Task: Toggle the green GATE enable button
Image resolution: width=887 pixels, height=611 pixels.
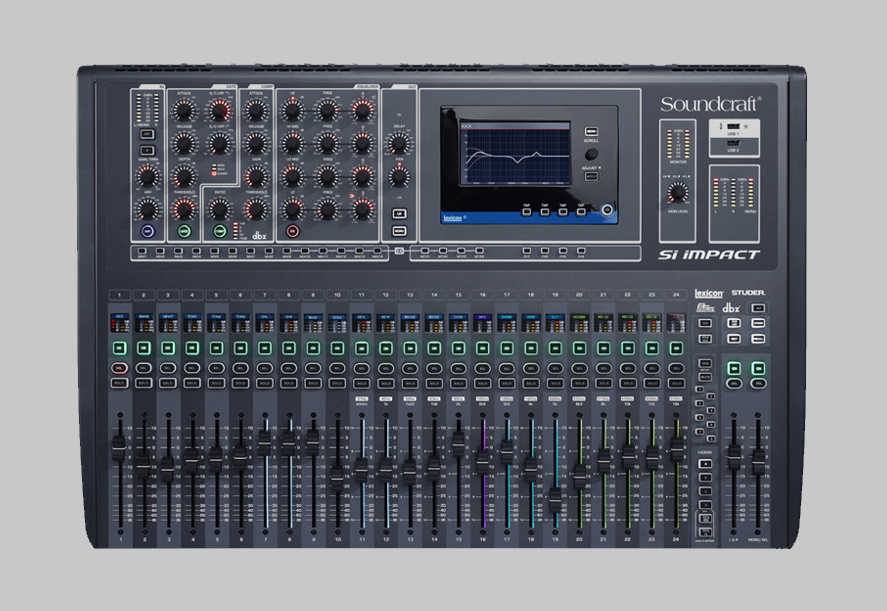Action: point(184,231)
